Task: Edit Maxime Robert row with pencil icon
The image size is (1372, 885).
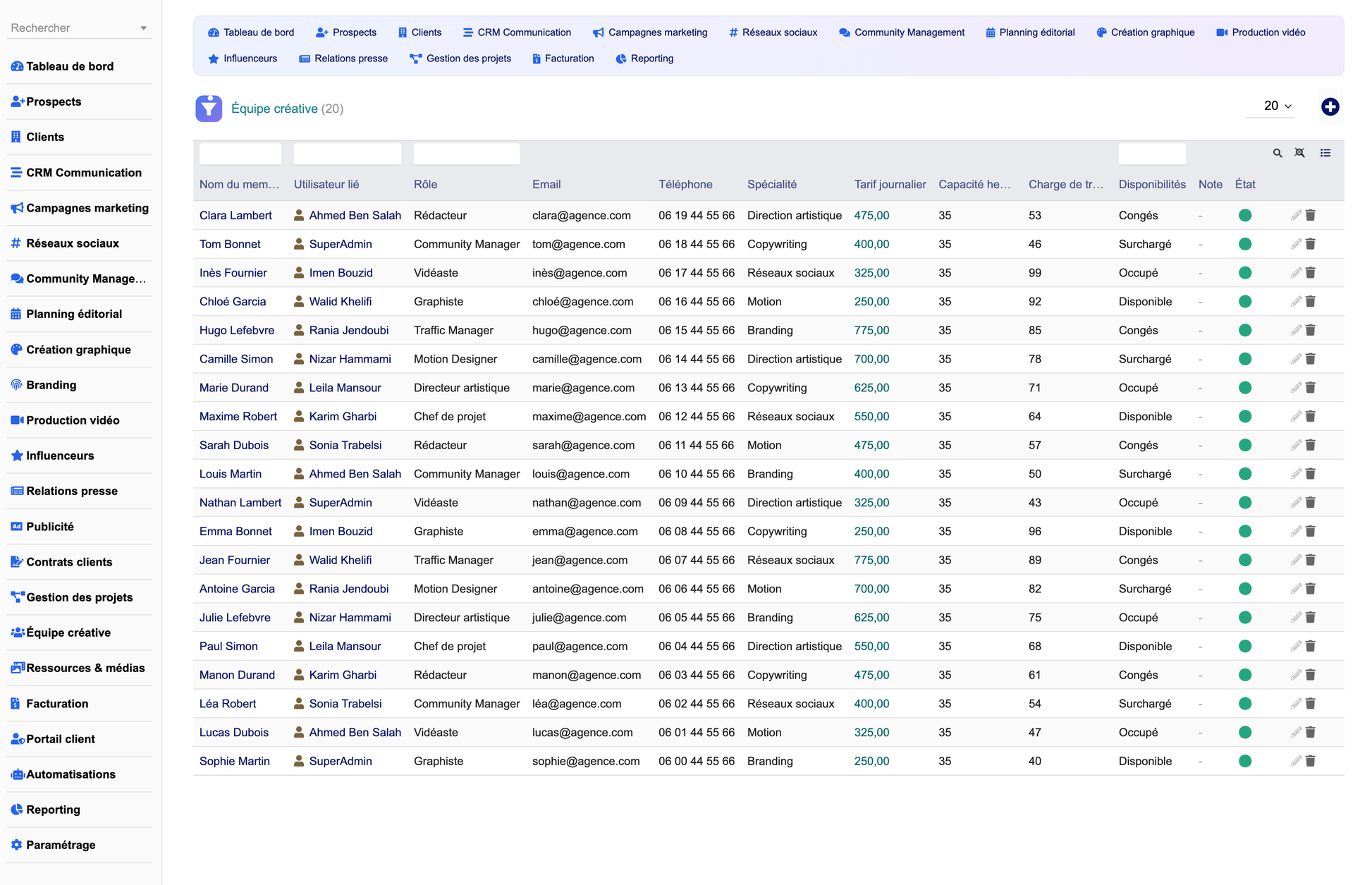Action: pos(1296,417)
